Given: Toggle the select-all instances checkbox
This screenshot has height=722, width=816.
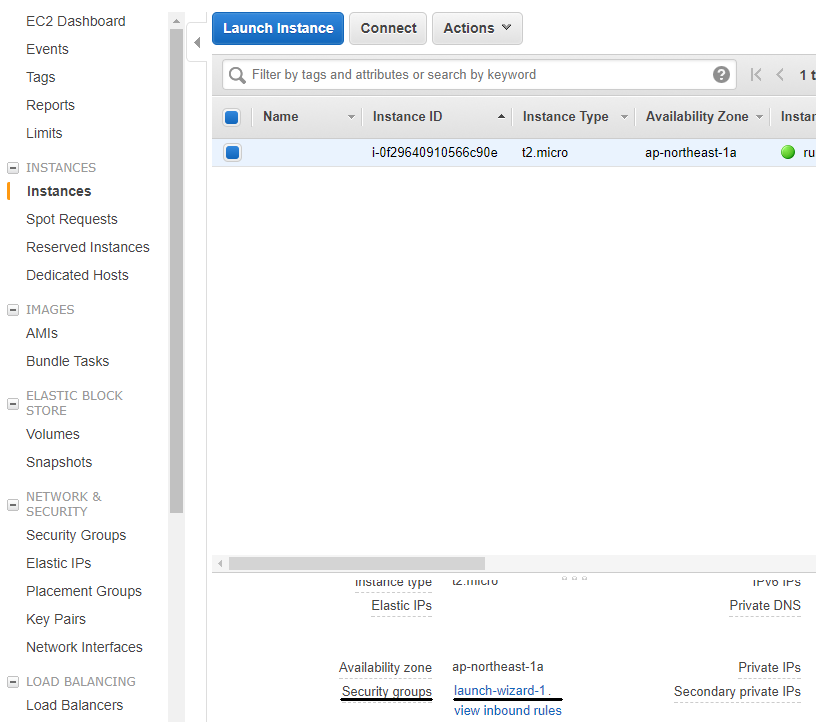Looking at the screenshot, I should pyautogui.click(x=232, y=117).
